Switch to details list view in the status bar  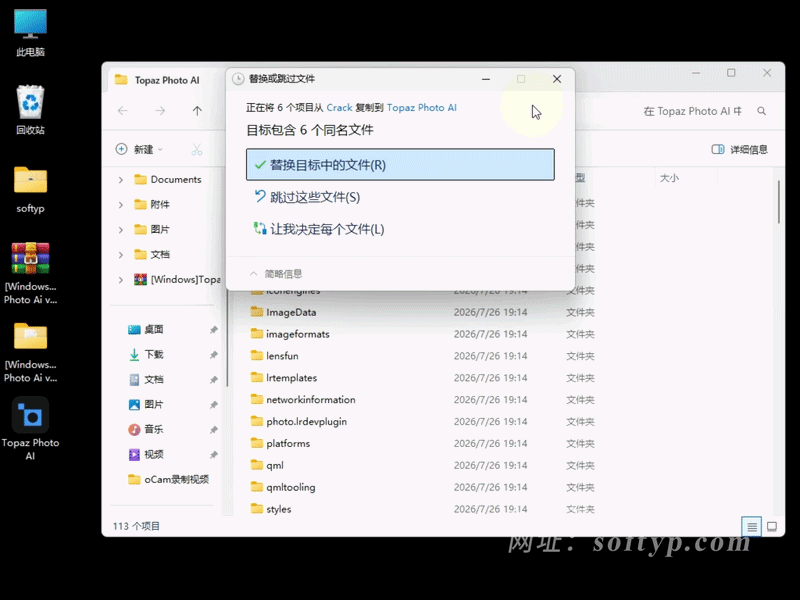point(752,527)
